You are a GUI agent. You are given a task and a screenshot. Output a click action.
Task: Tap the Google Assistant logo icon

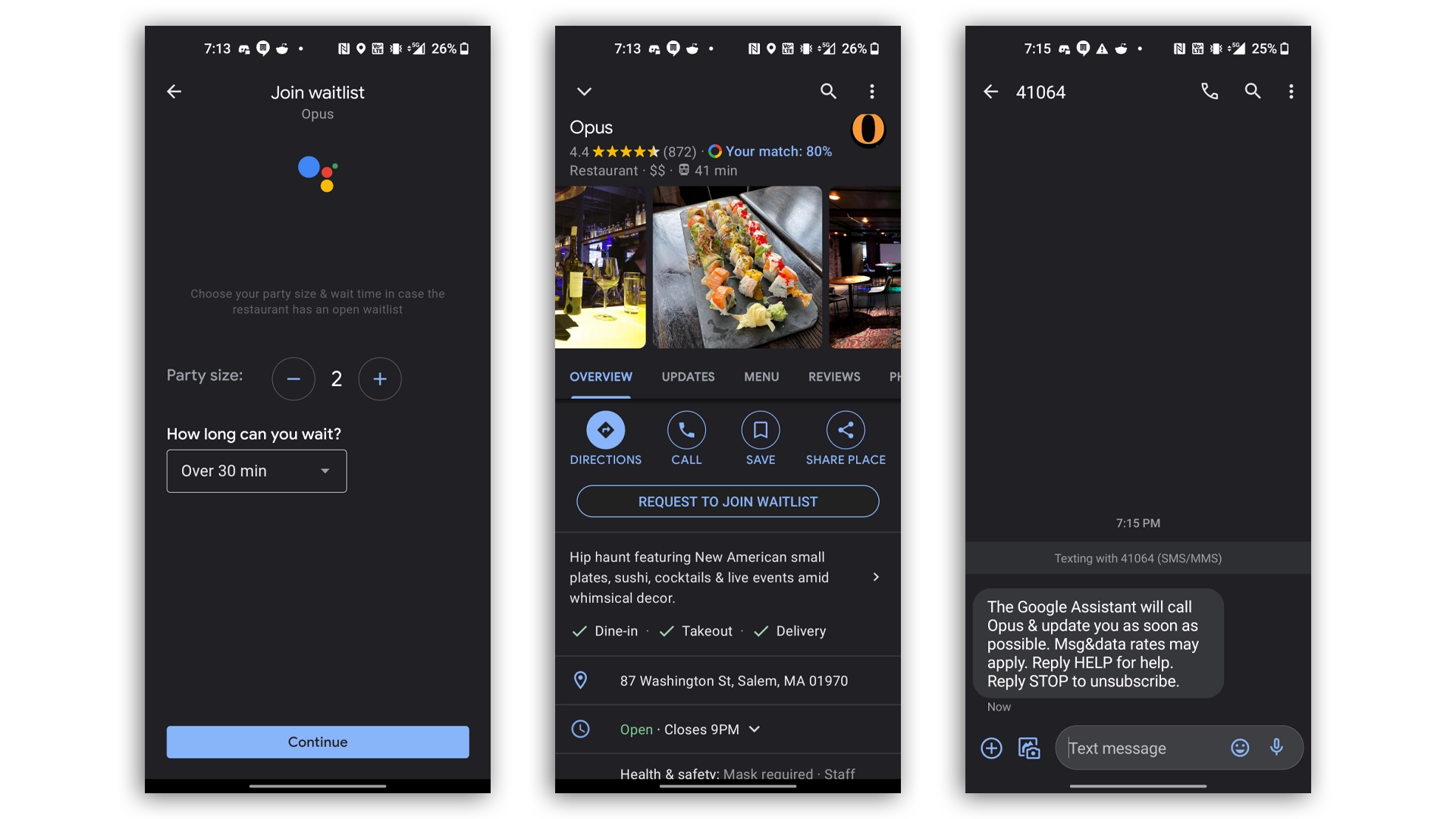(x=318, y=172)
